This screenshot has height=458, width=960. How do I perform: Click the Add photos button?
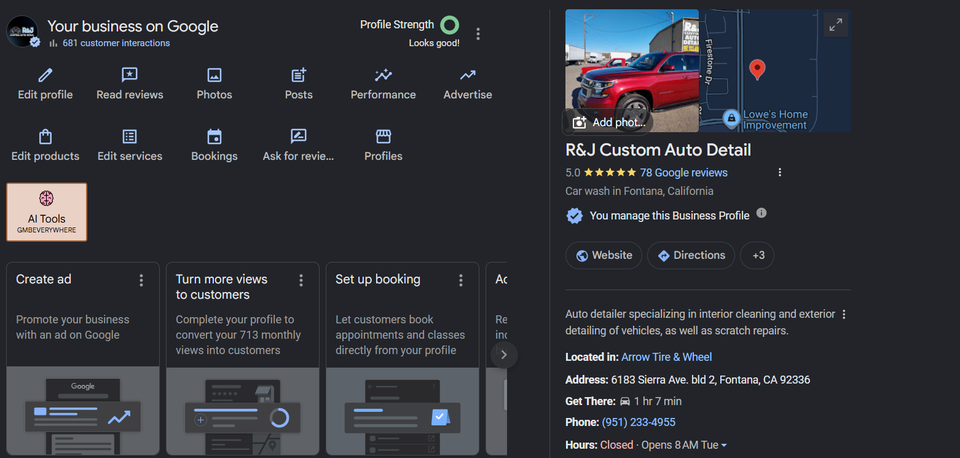(608, 122)
